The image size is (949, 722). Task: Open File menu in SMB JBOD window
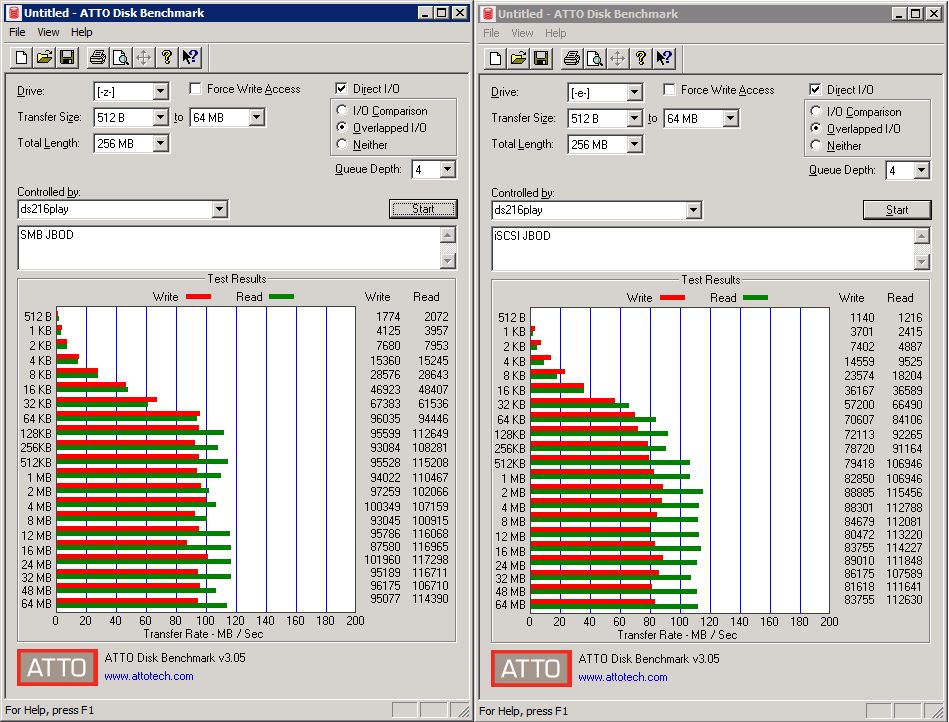point(17,32)
